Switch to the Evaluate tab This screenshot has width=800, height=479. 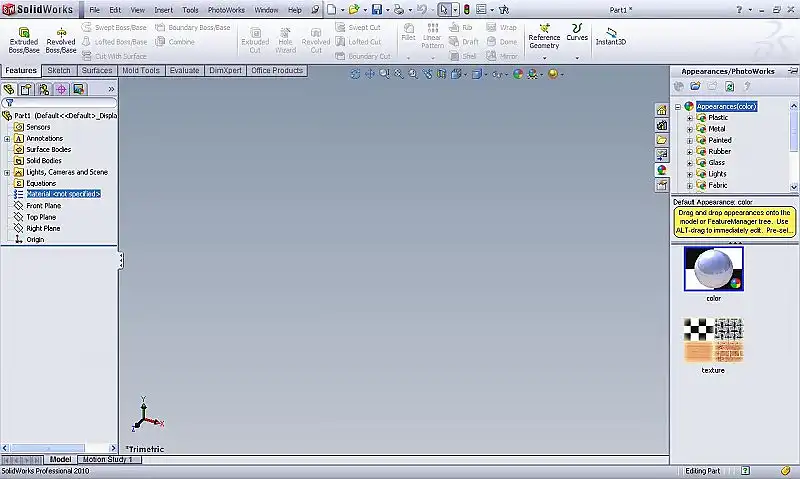(x=184, y=71)
